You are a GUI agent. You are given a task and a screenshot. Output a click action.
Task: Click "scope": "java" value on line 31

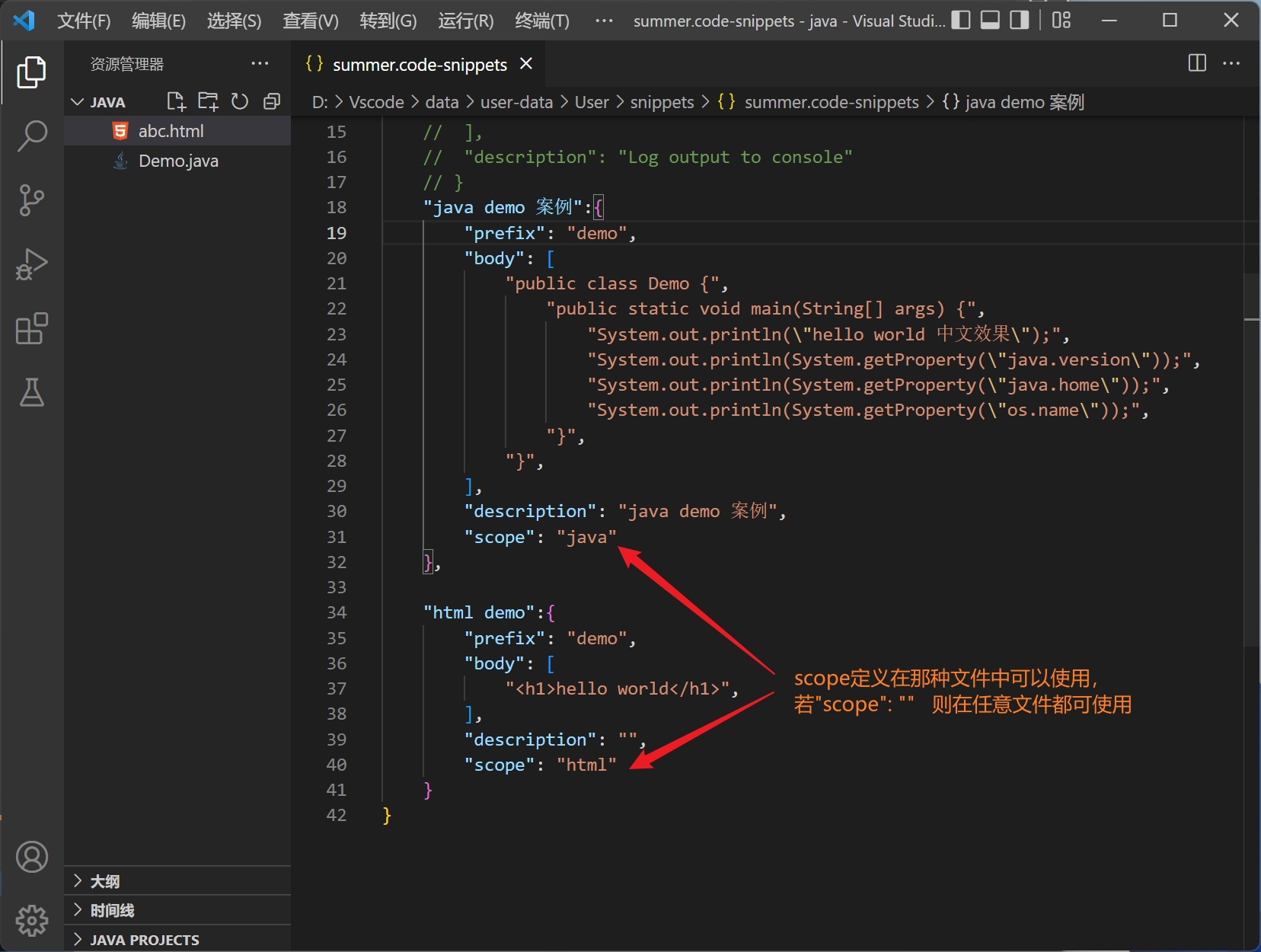pyautogui.click(x=586, y=537)
